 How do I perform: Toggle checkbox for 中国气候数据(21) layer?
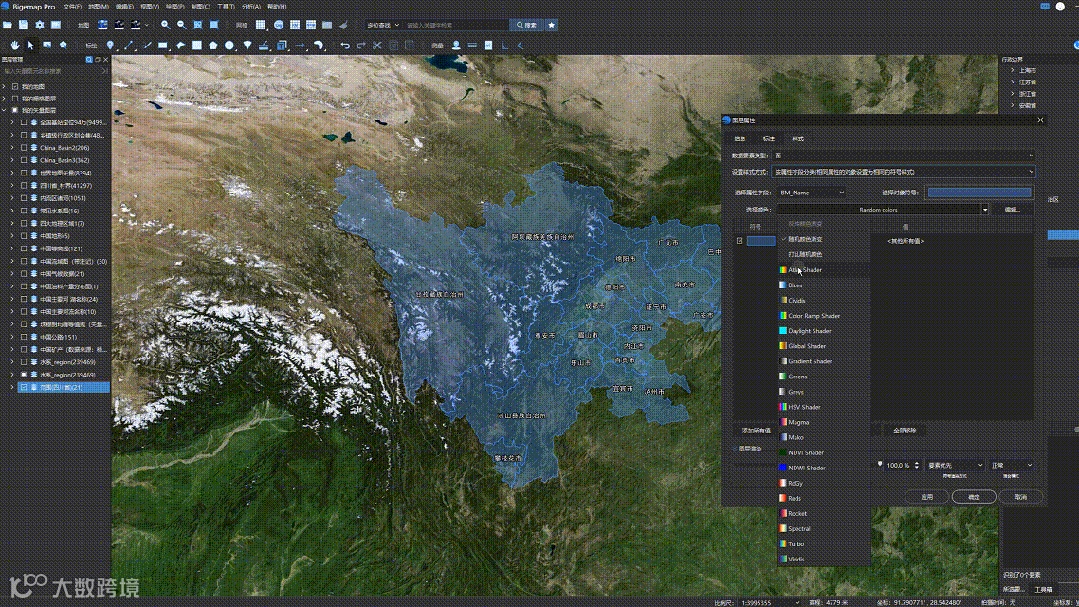point(24,274)
